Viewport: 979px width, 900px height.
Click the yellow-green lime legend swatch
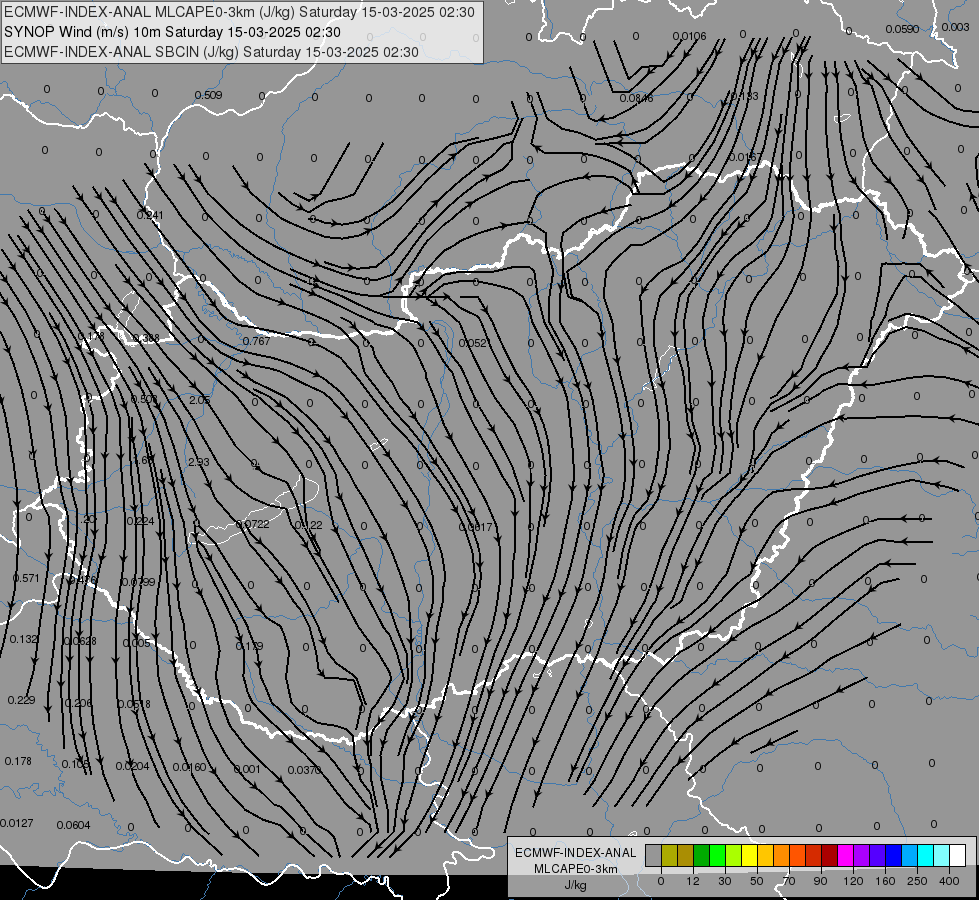(x=733, y=855)
